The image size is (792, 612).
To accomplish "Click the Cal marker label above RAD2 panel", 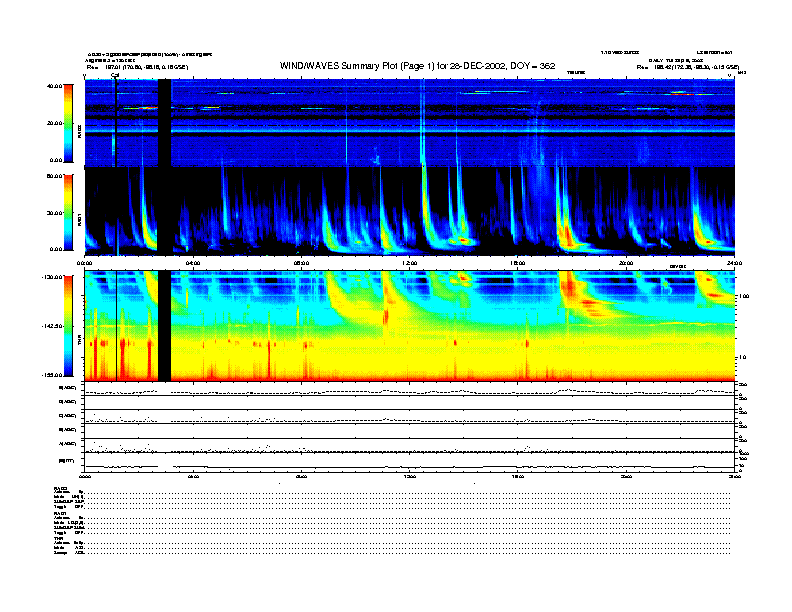I will 115,75.
